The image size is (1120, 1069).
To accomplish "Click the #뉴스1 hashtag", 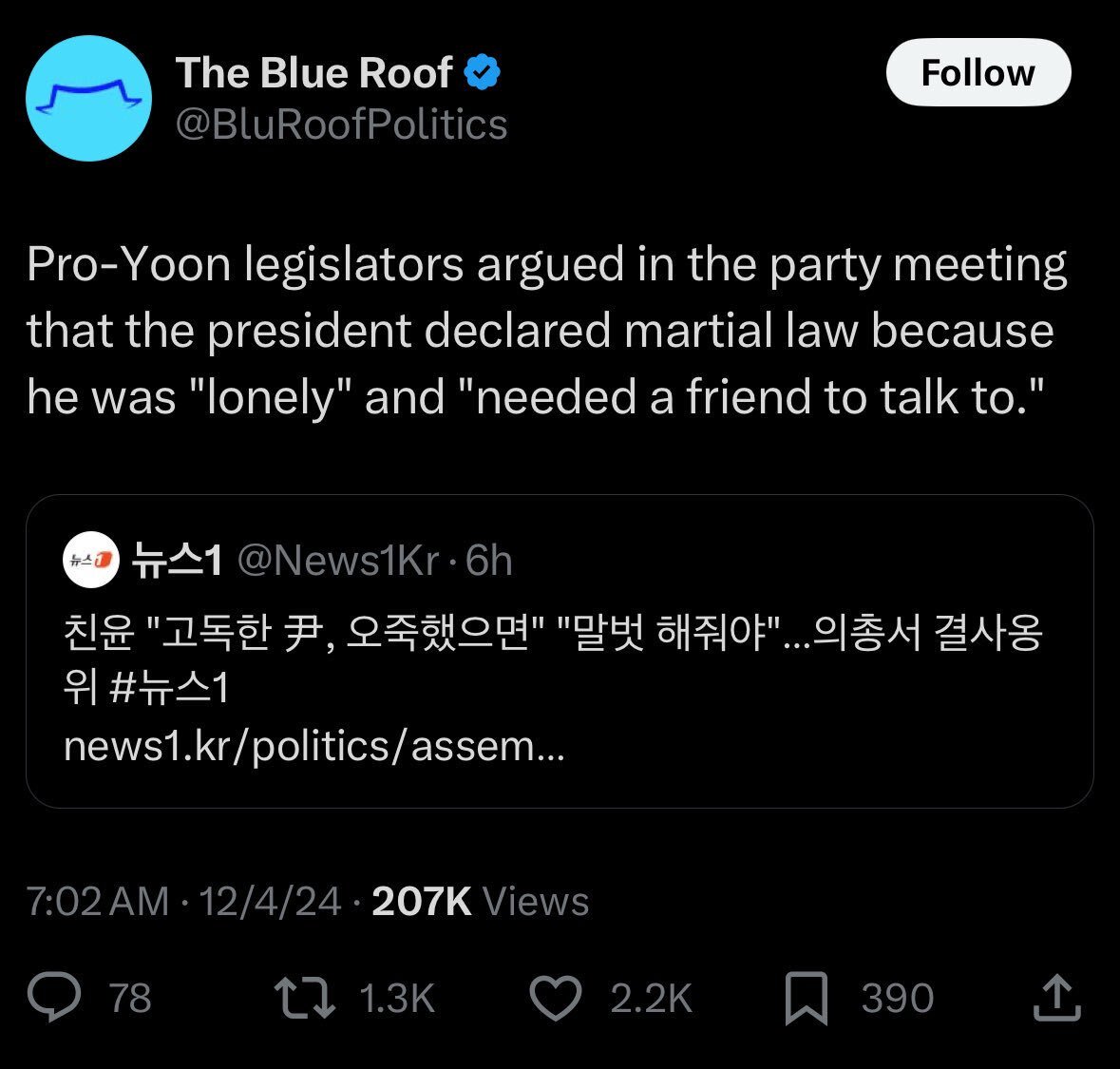I will tap(169, 688).
